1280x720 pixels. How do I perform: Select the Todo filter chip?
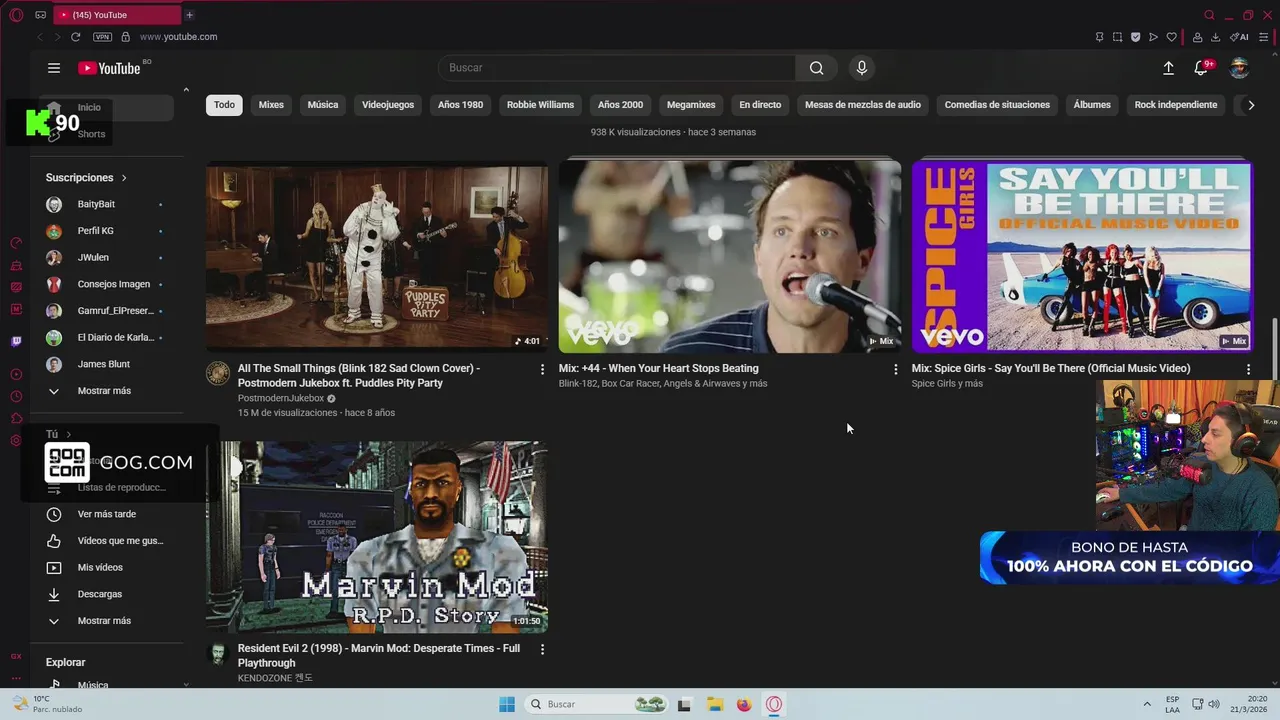tap(224, 105)
